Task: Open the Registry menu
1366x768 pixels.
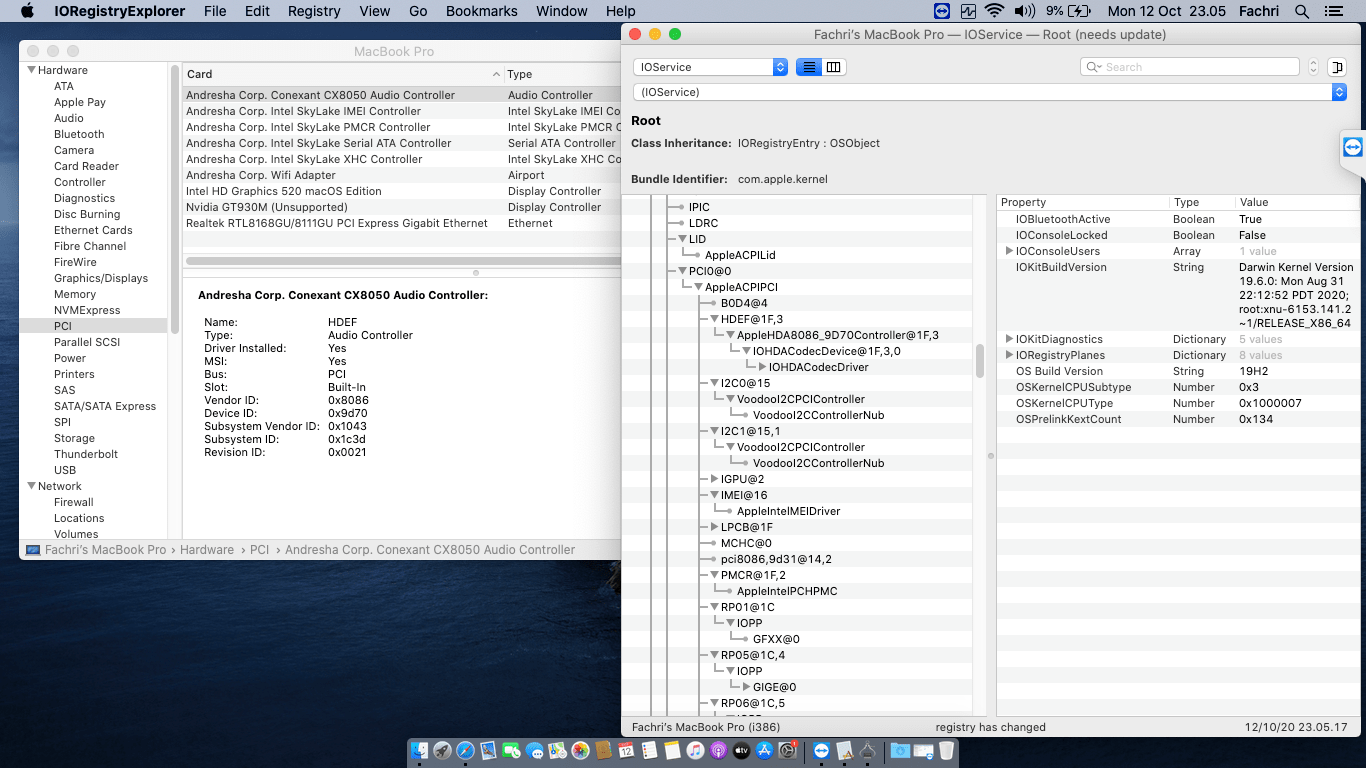Action: [x=314, y=11]
